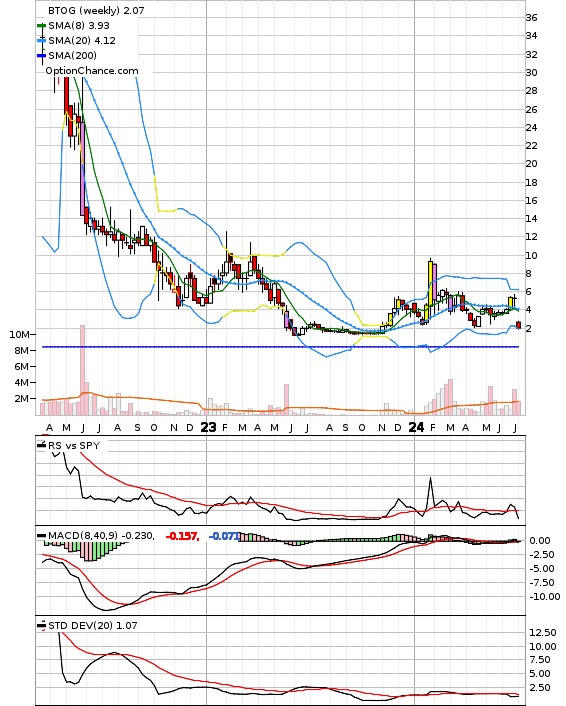The height and width of the screenshot is (706, 566).
Task: Click the 24 year marker on time axis
Action: pos(416,427)
